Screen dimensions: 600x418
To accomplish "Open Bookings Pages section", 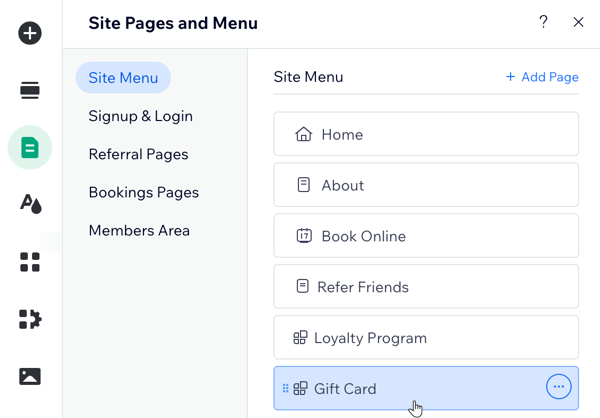I will coord(143,192).
